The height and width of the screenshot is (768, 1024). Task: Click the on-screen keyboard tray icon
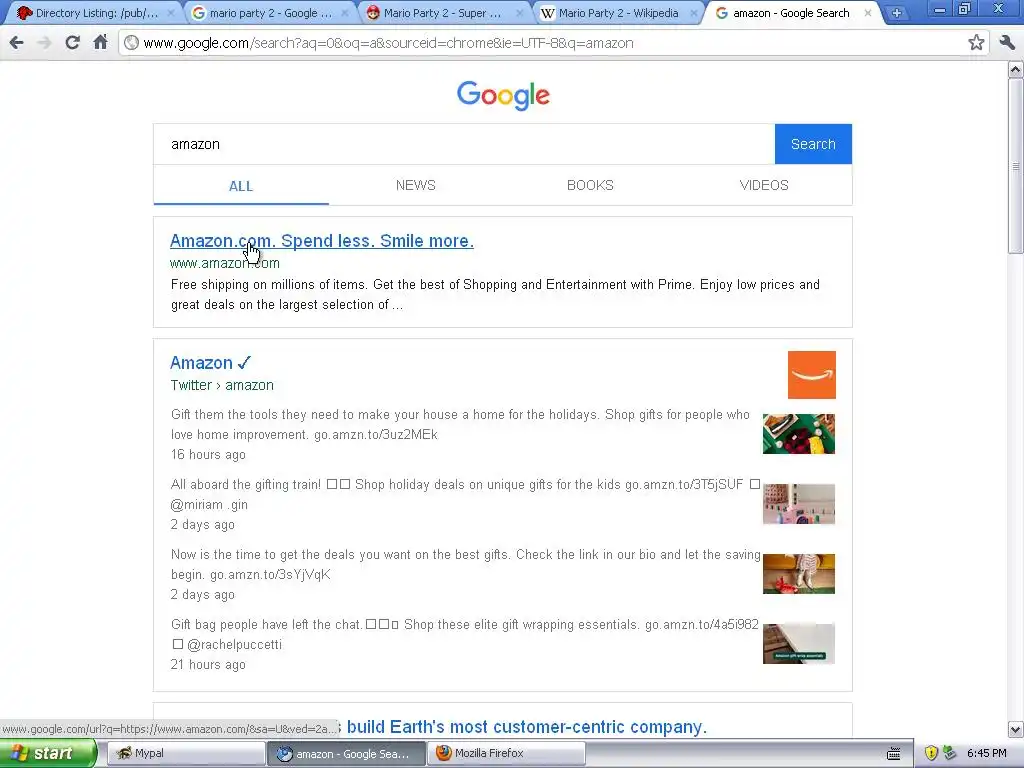894,754
